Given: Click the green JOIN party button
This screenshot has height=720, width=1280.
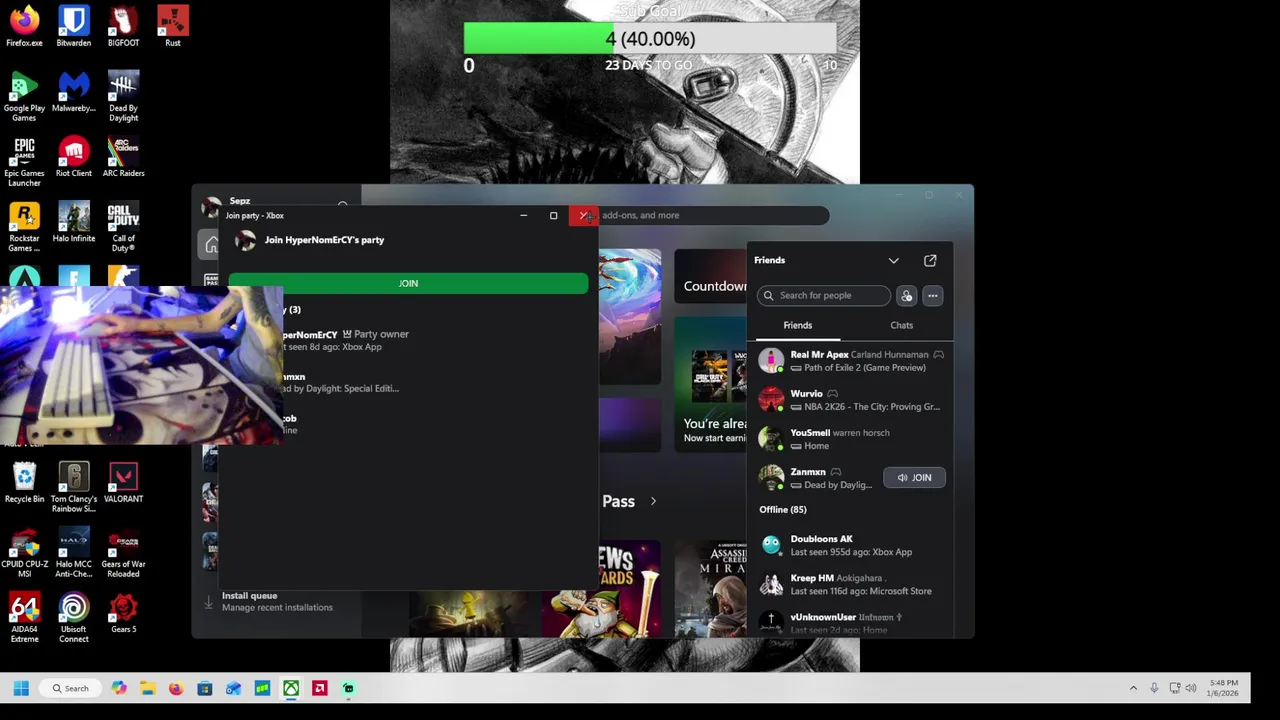Looking at the screenshot, I should pyautogui.click(x=408, y=283).
